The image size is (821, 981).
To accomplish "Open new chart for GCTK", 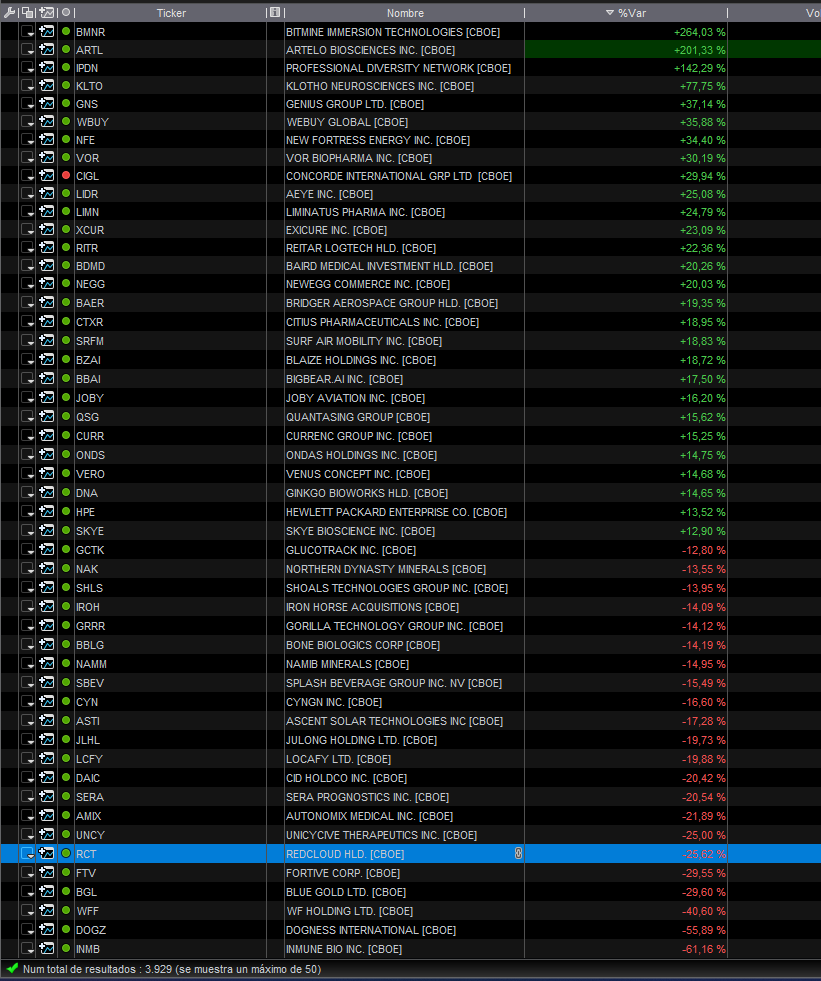I will pyautogui.click(x=47, y=549).
